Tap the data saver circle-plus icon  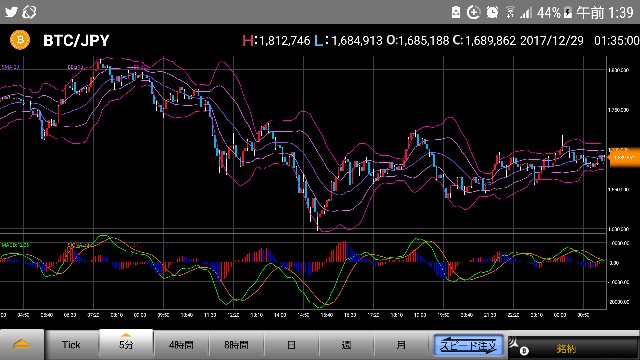(473, 12)
